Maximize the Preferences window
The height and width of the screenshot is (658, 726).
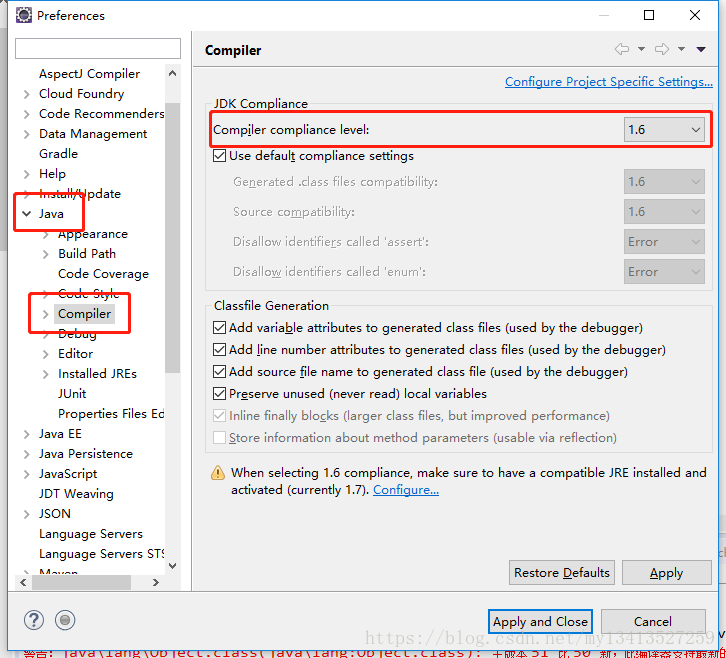pos(649,15)
